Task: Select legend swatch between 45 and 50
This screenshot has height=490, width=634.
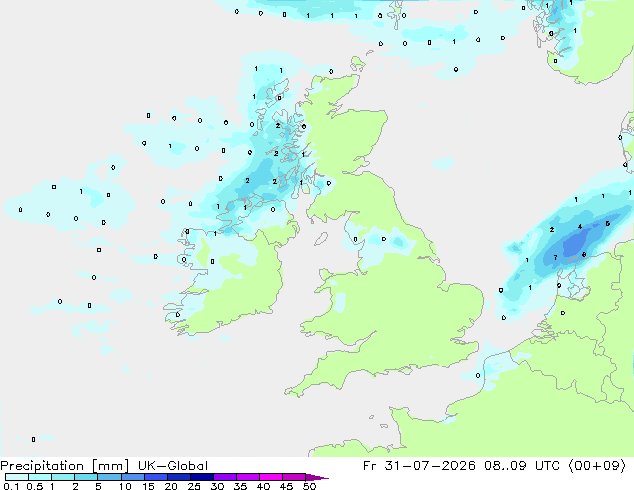Action: click(x=294, y=477)
